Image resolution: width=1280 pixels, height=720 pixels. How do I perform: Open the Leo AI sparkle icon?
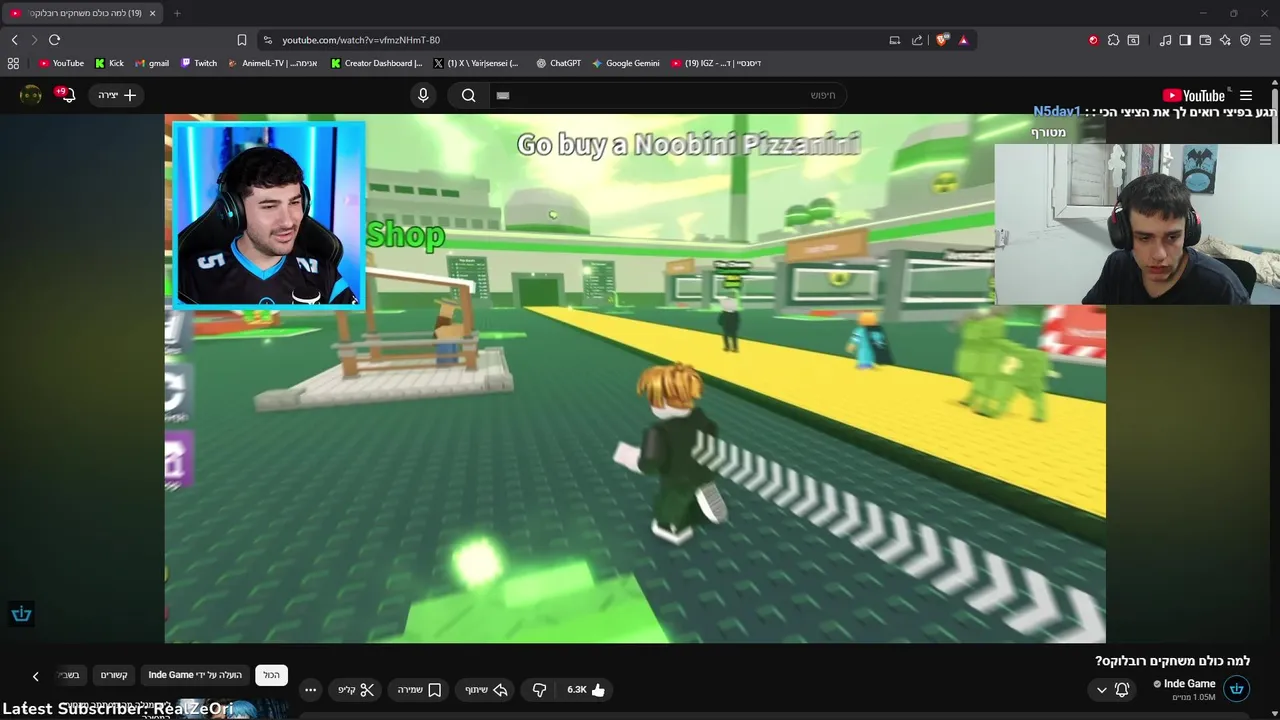1225,40
